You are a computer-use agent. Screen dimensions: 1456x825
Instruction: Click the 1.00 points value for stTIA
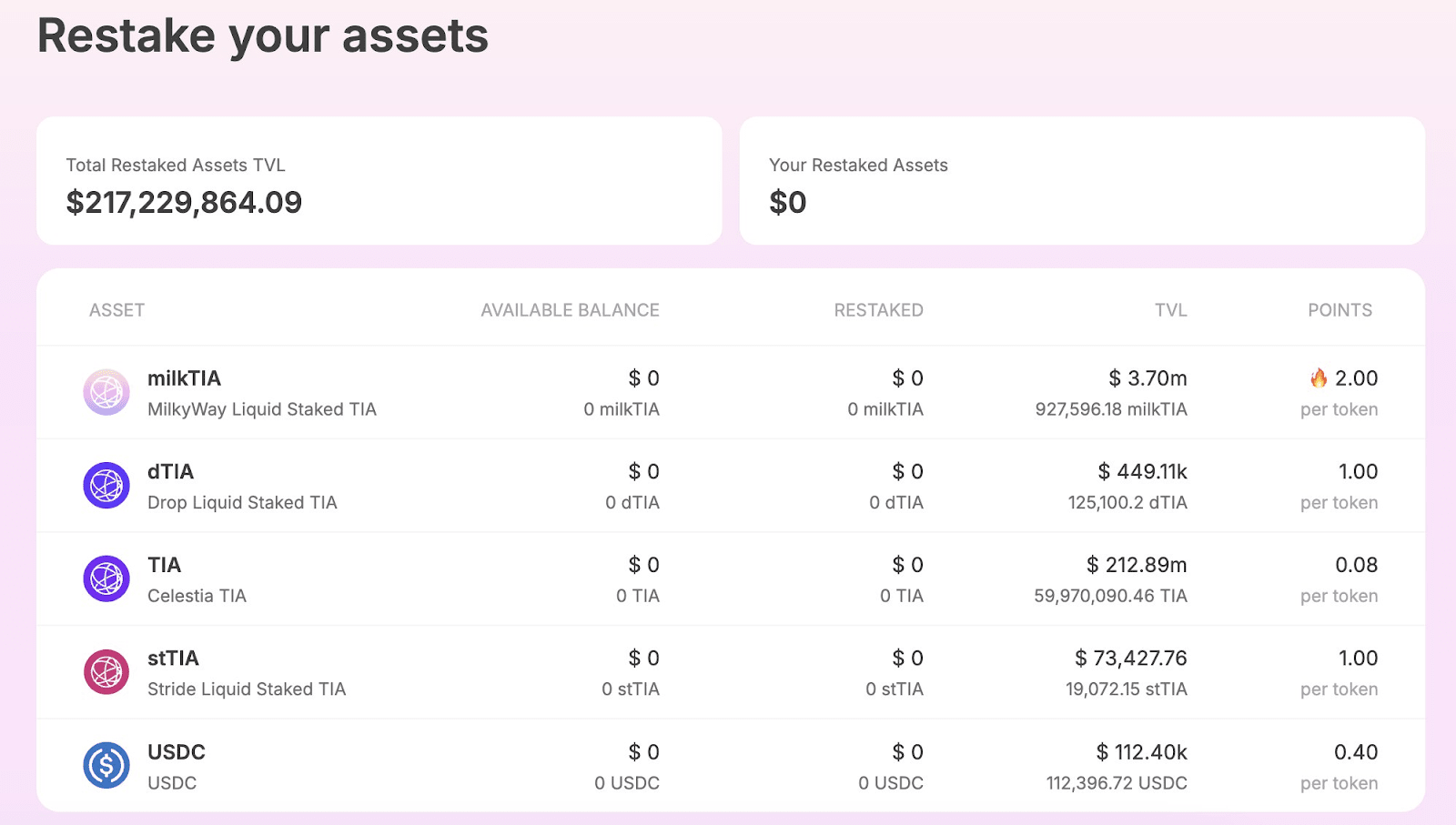coord(1359,659)
